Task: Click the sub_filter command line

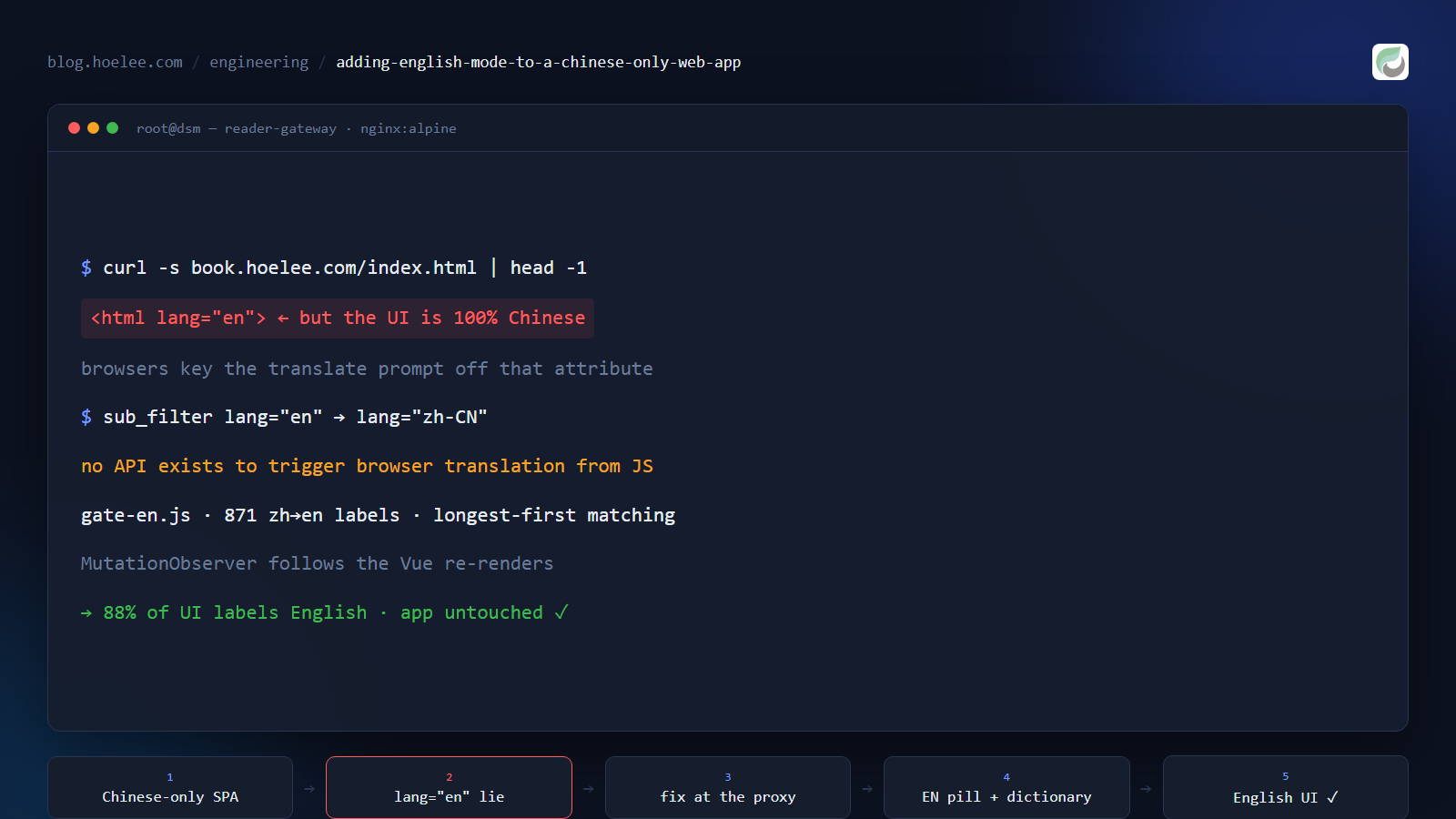Action: 284,417
